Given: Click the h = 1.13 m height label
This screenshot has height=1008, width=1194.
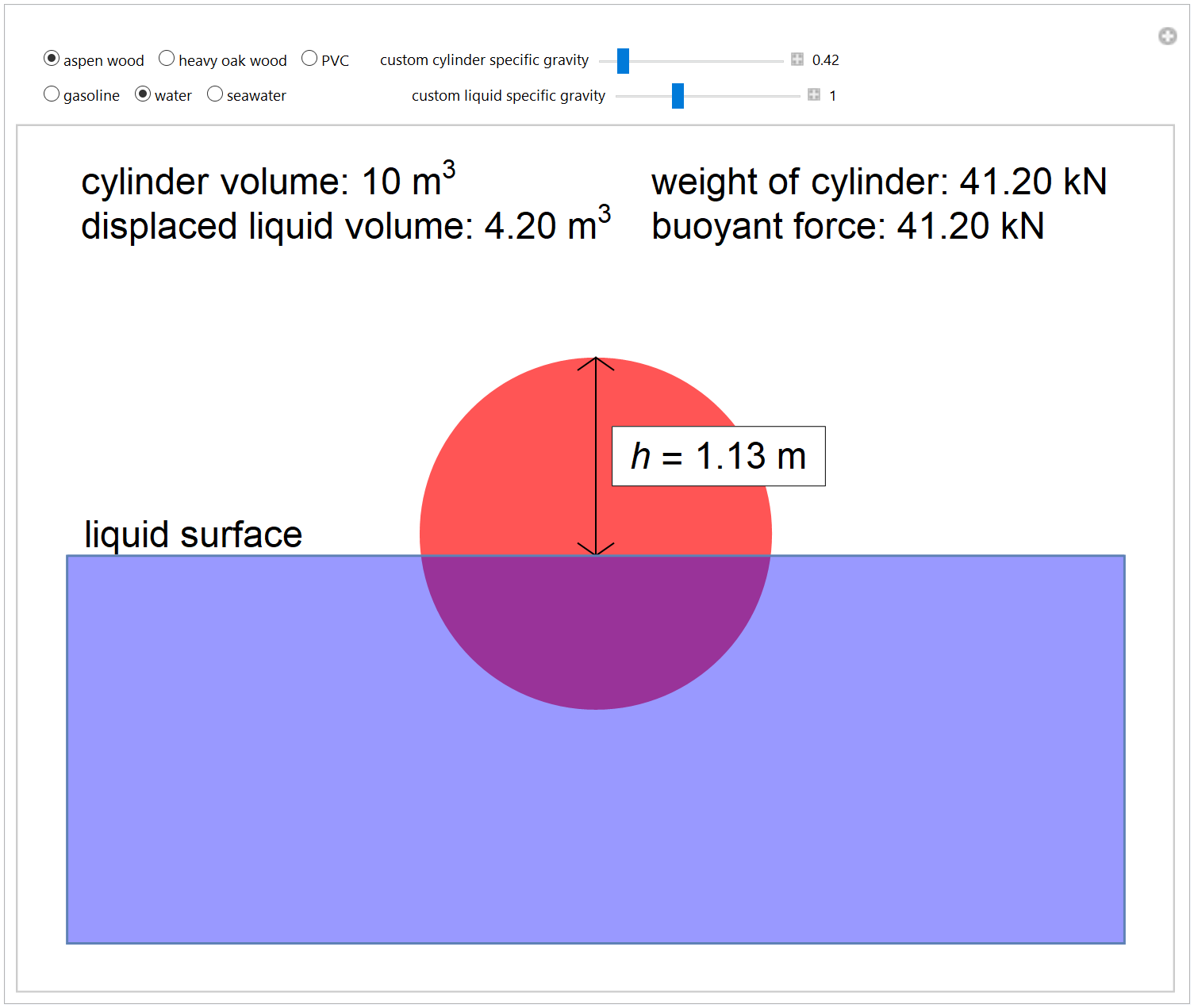Looking at the screenshot, I should (718, 456).
